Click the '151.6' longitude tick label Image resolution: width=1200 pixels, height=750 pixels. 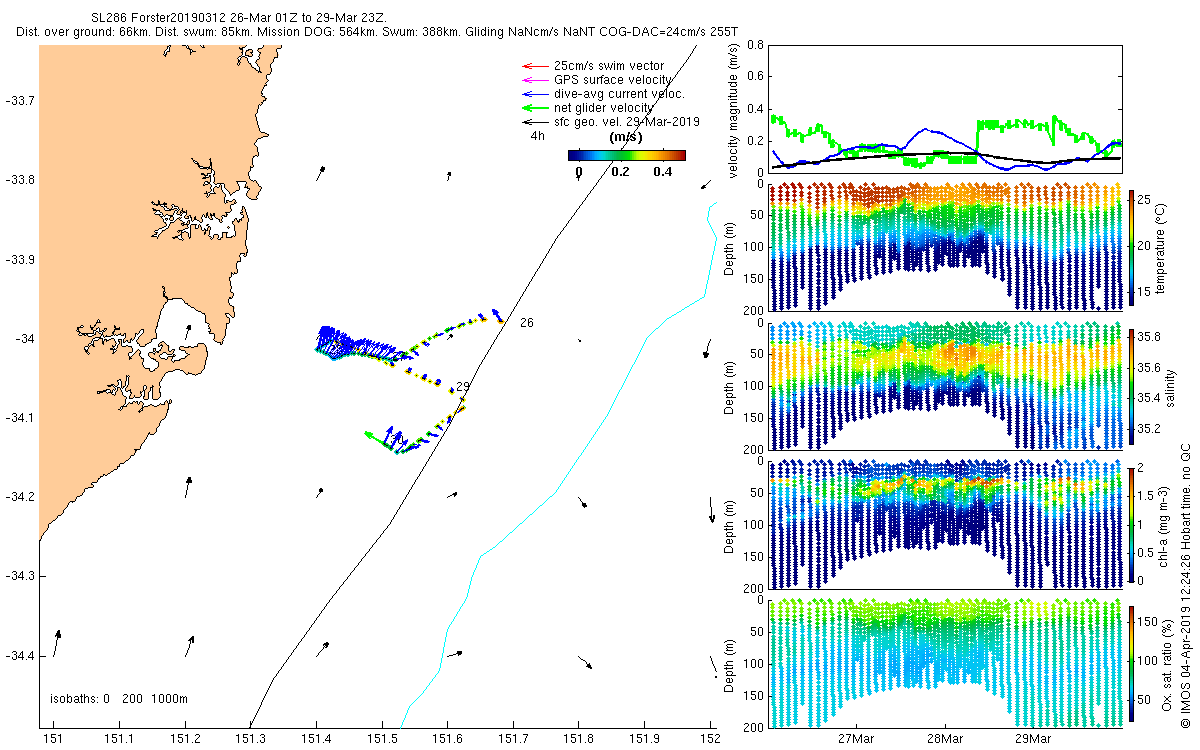448,739
